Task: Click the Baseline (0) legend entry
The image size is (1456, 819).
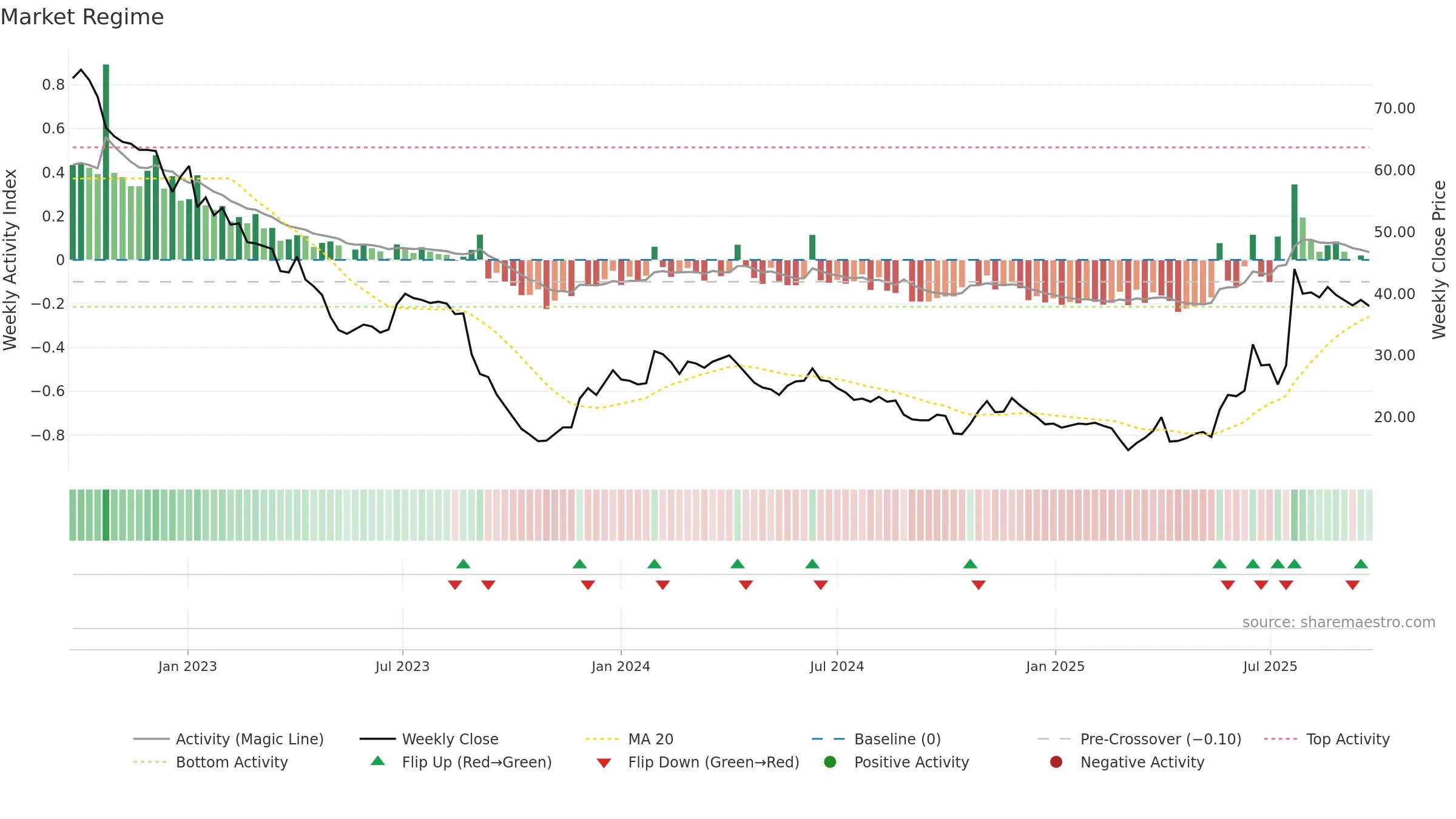Action: pyautogui.click(x=876, y=739)
